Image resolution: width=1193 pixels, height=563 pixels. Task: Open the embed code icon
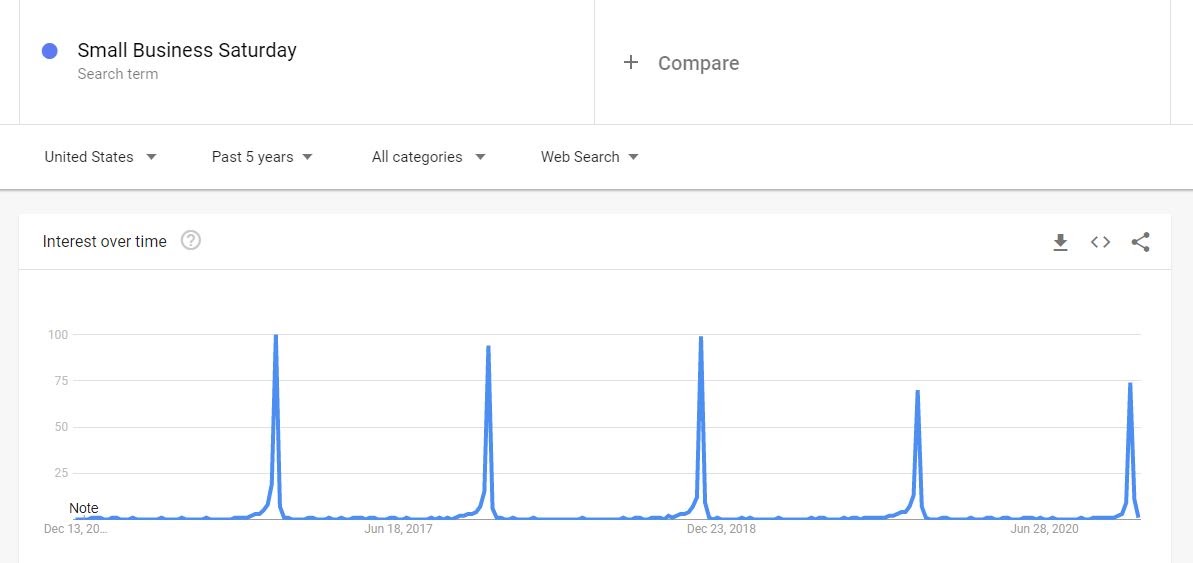[x=1100, y=242]
